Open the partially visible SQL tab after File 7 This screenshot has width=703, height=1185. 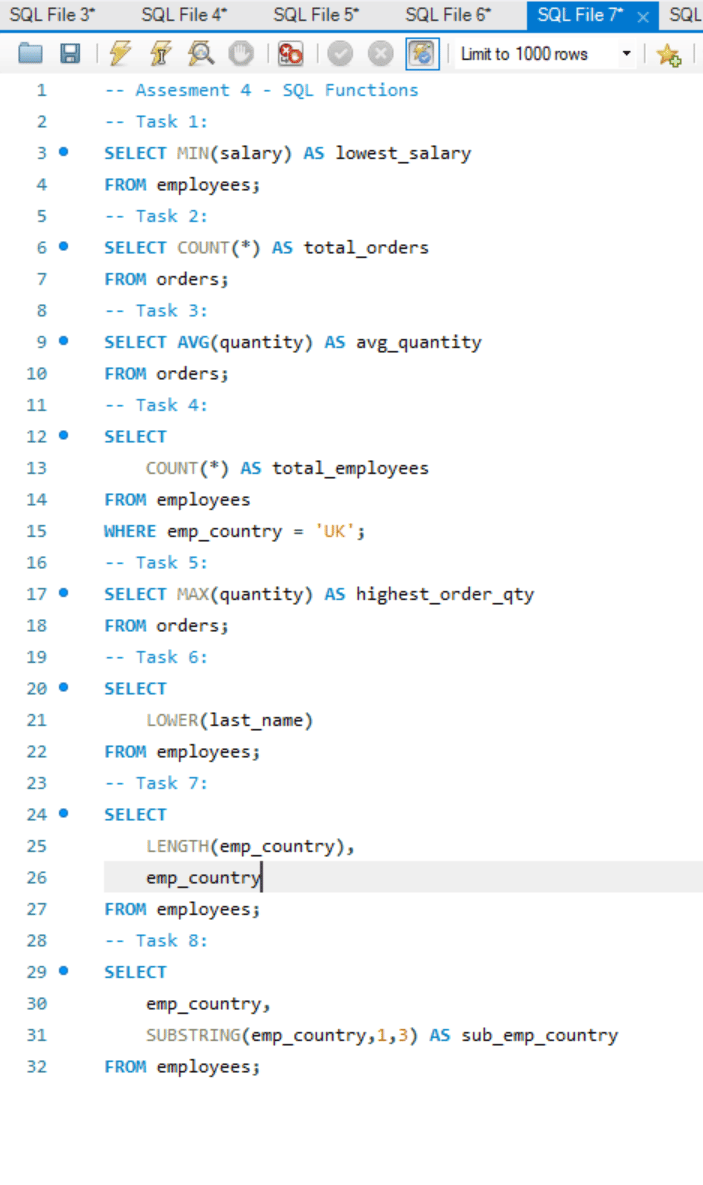(685, 14)
